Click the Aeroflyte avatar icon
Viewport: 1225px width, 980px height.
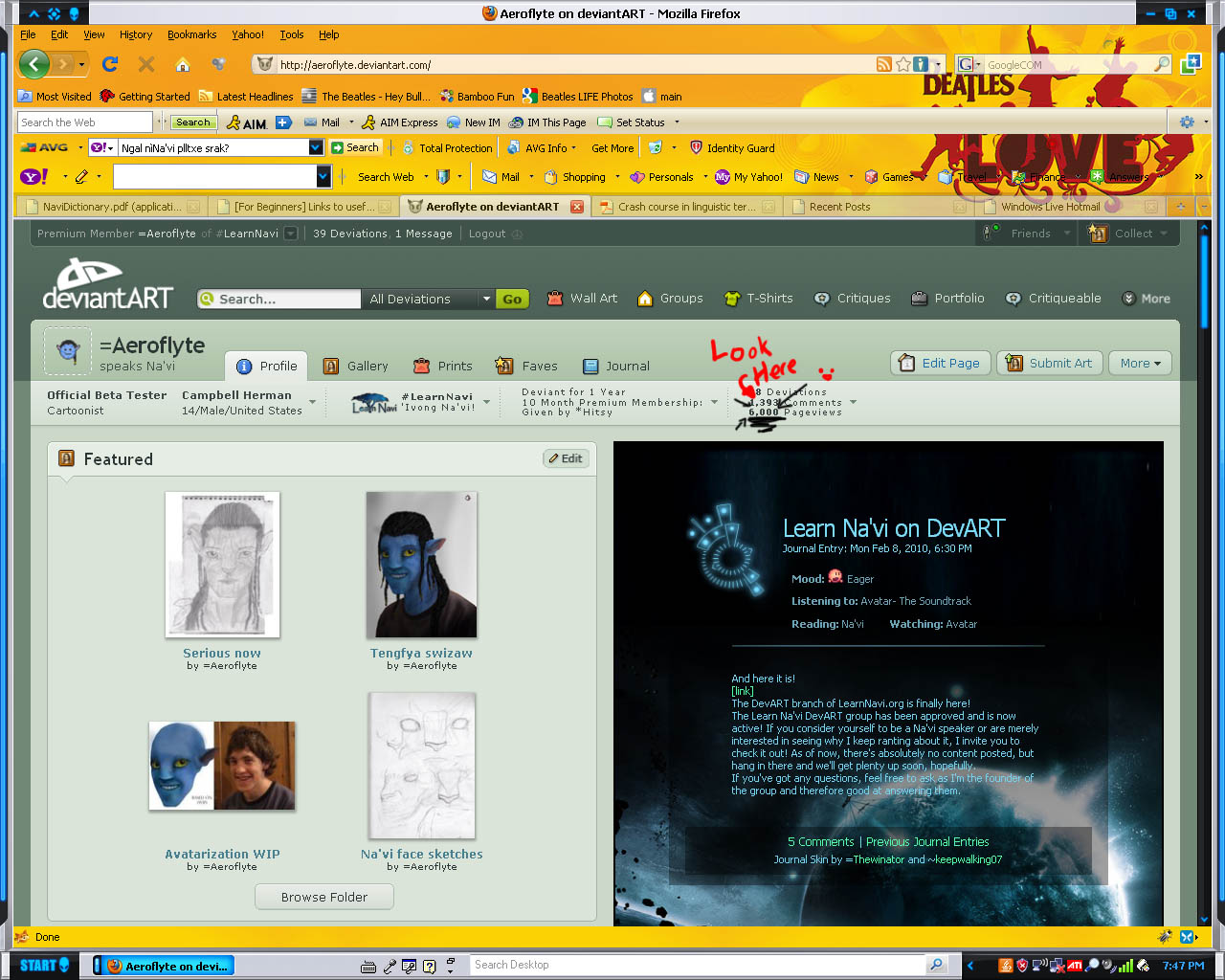67,351
